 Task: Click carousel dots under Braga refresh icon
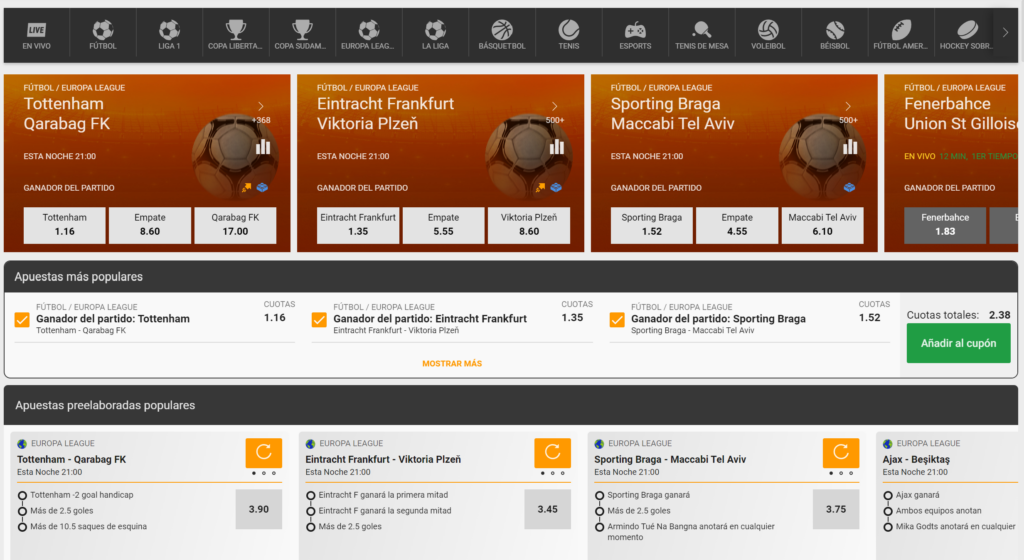coord(841,473)
